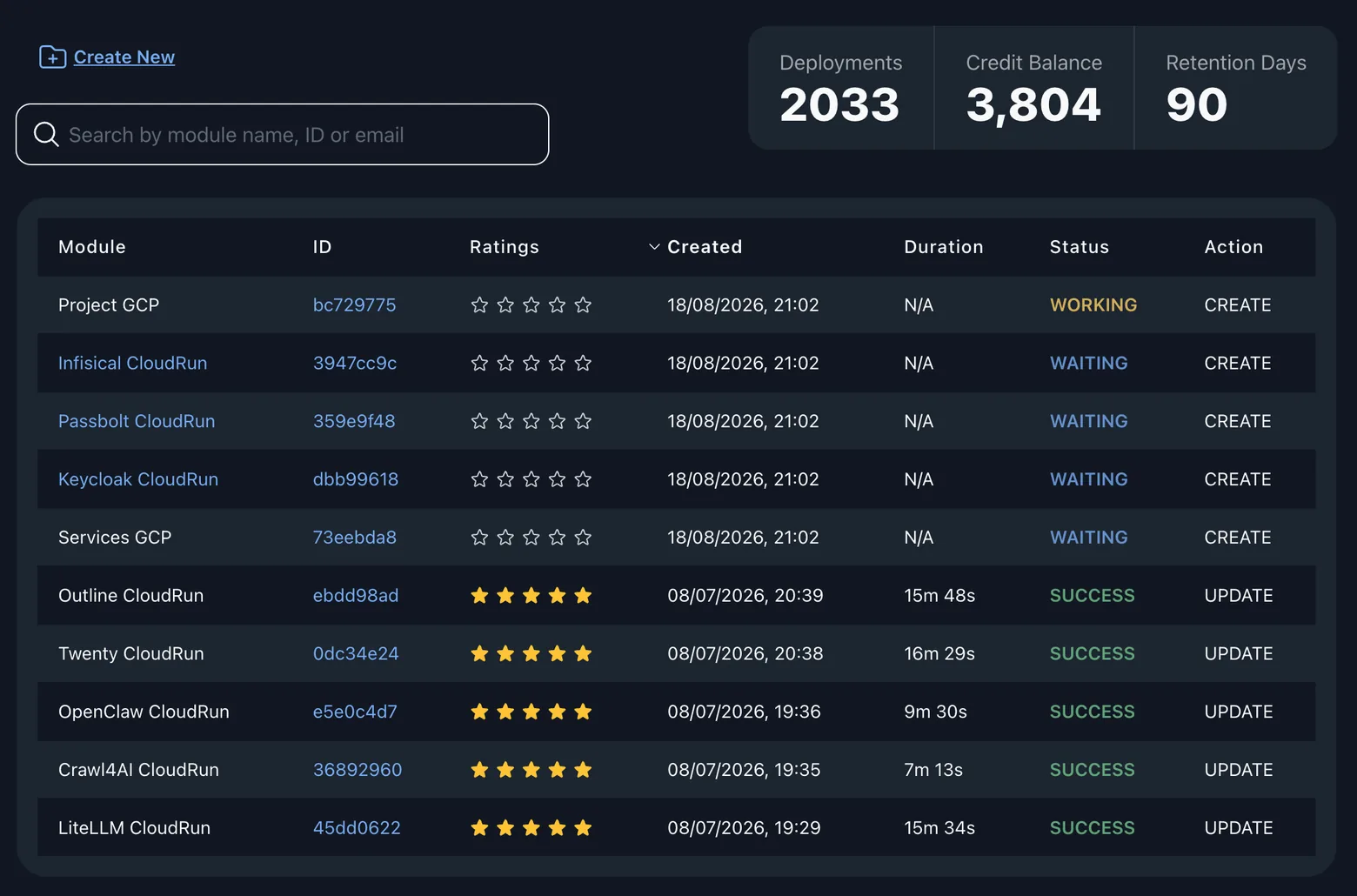This screenshot has width=1357, height=896.
Task: Rate Keycloak CloudRun five stars
Action: click(x=583, y=479)
